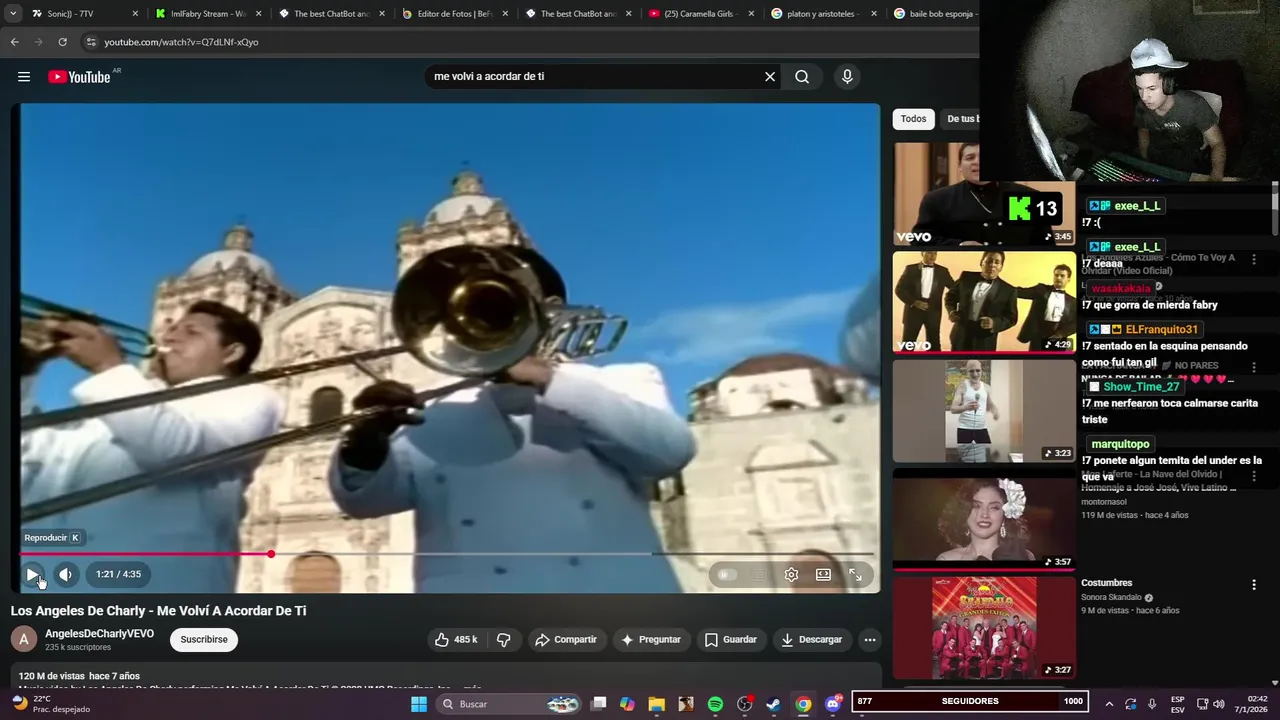Open the 3:57 recommended video thumbnail

(984, 519)
